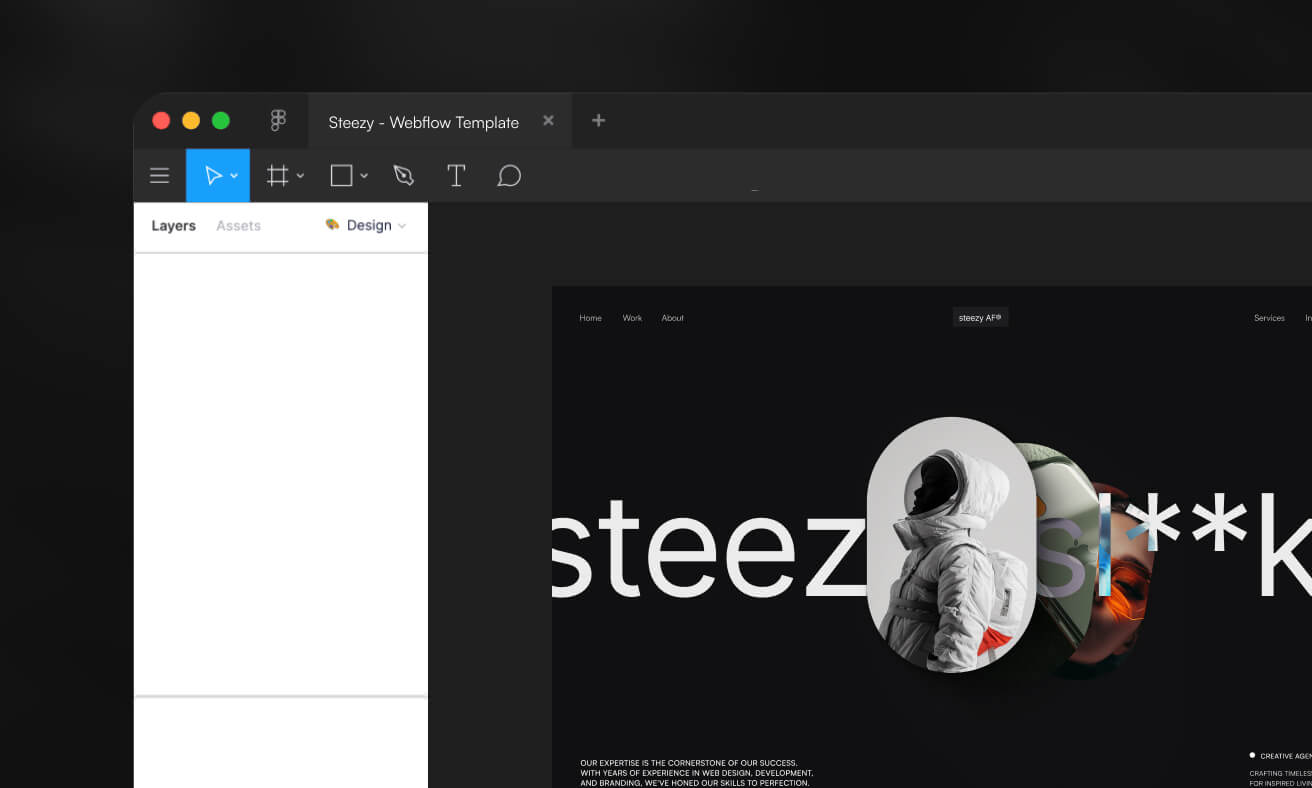Screen dimensions: 1312x788
Task: Click the Figma home logo icon
Action: click(278, 121)
